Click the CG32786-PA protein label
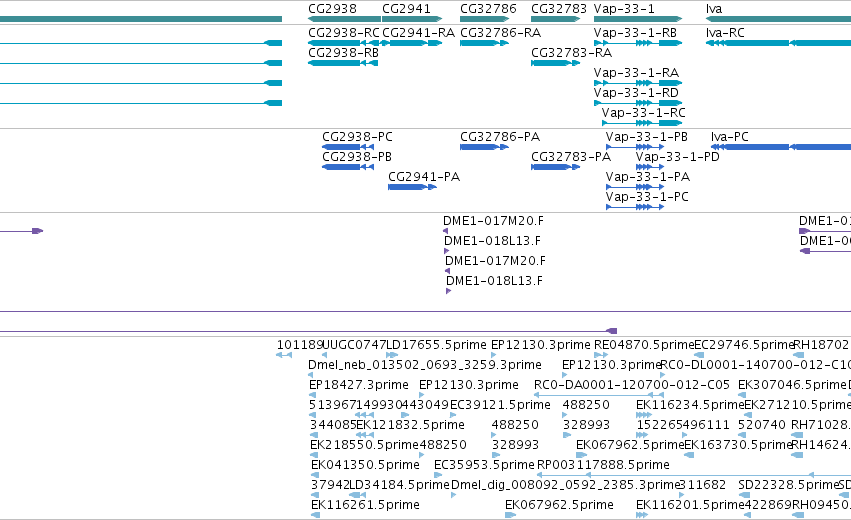Image resolution: width=851 pixels, height=520 pixels. click(500, 137)
